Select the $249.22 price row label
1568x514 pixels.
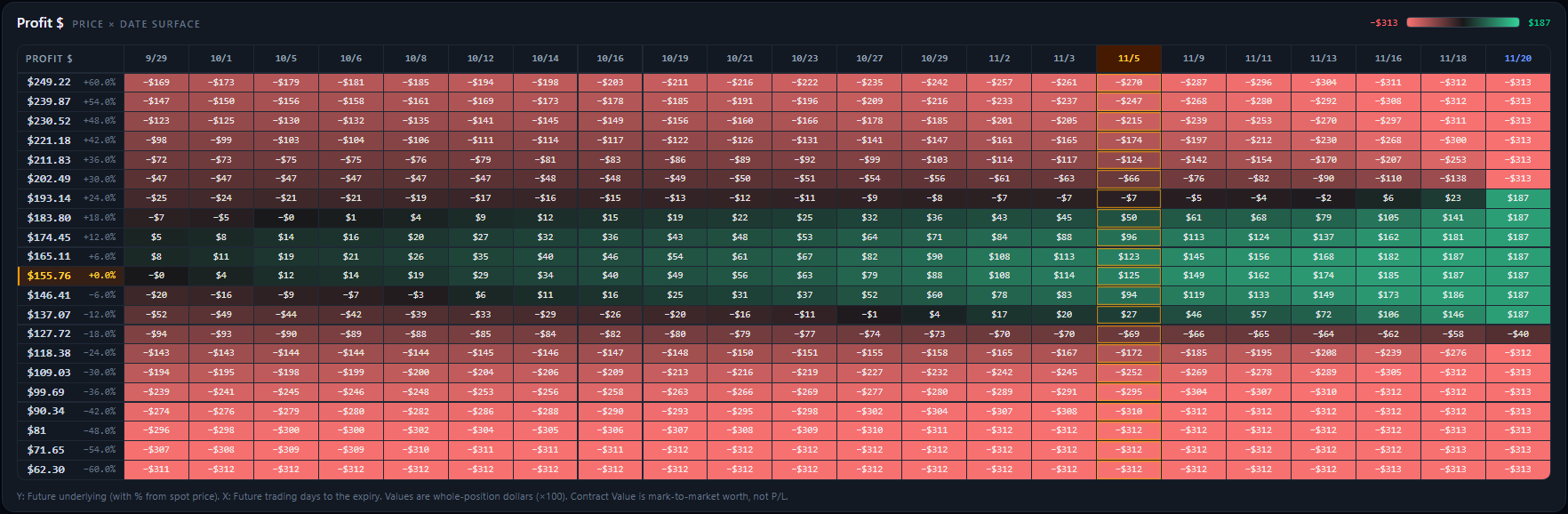coord(71,82)
